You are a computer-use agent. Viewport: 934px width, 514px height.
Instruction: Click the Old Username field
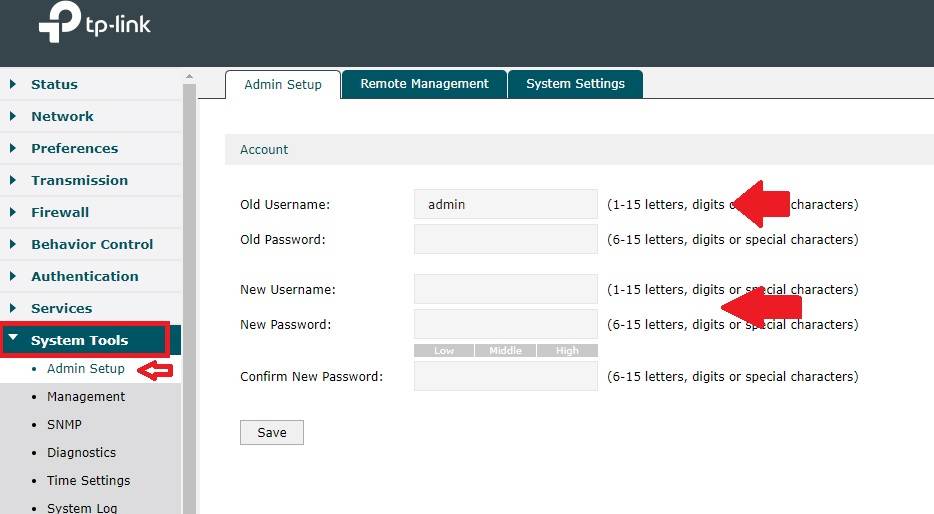click(506, 204)
